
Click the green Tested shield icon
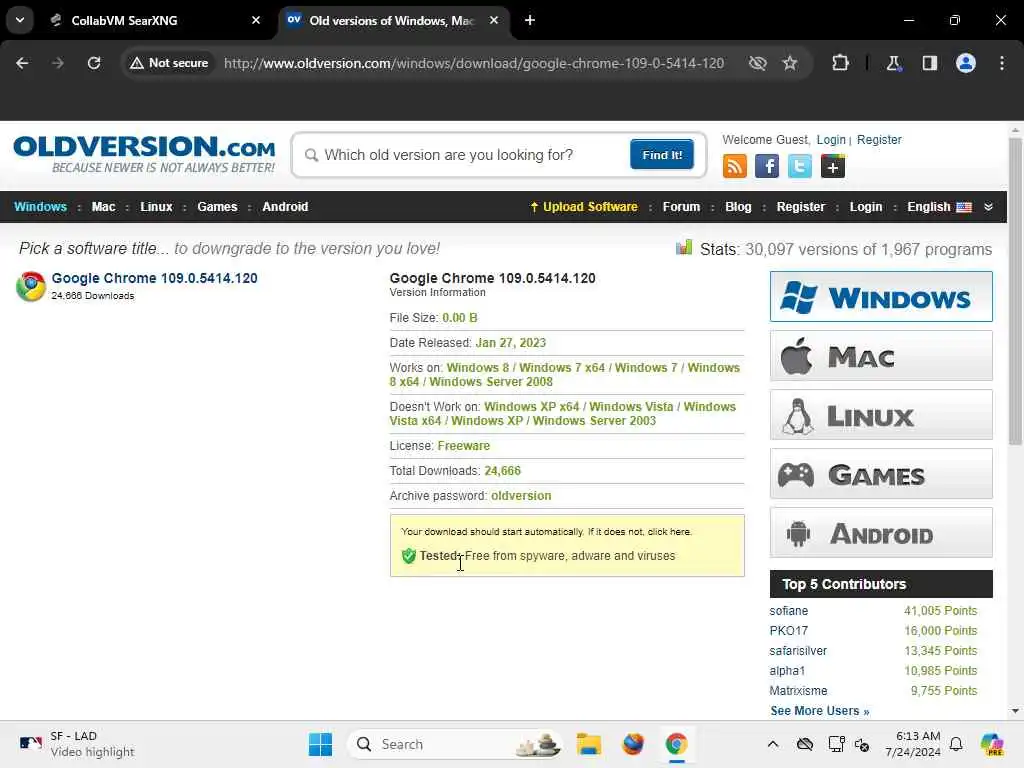(409, 556)
